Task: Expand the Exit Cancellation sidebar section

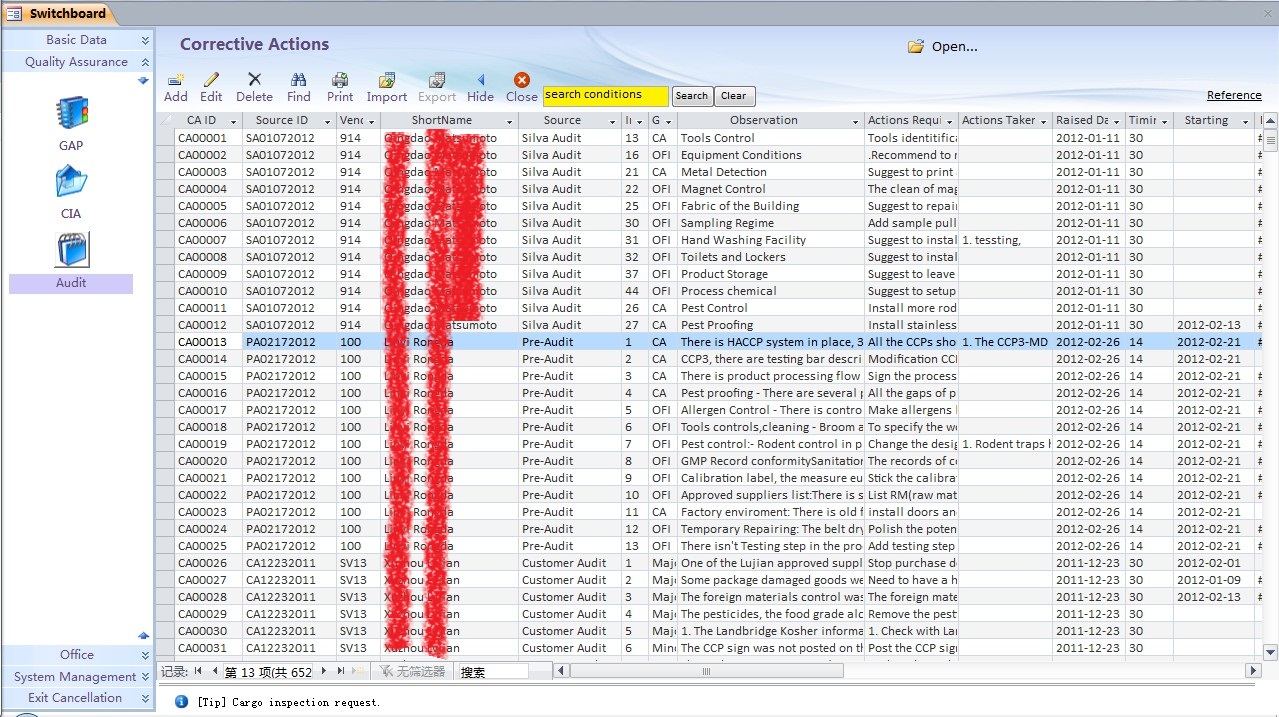Action: (x=77, y=698)
